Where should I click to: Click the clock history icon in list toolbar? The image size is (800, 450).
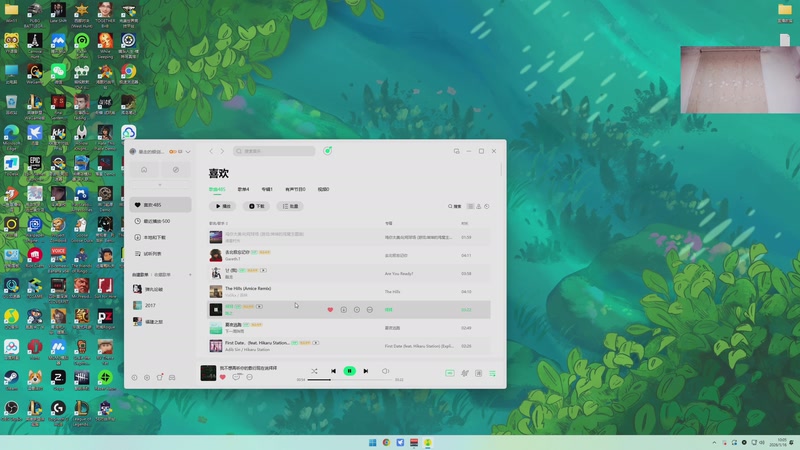pyautogui.click(x=487, y=206)
